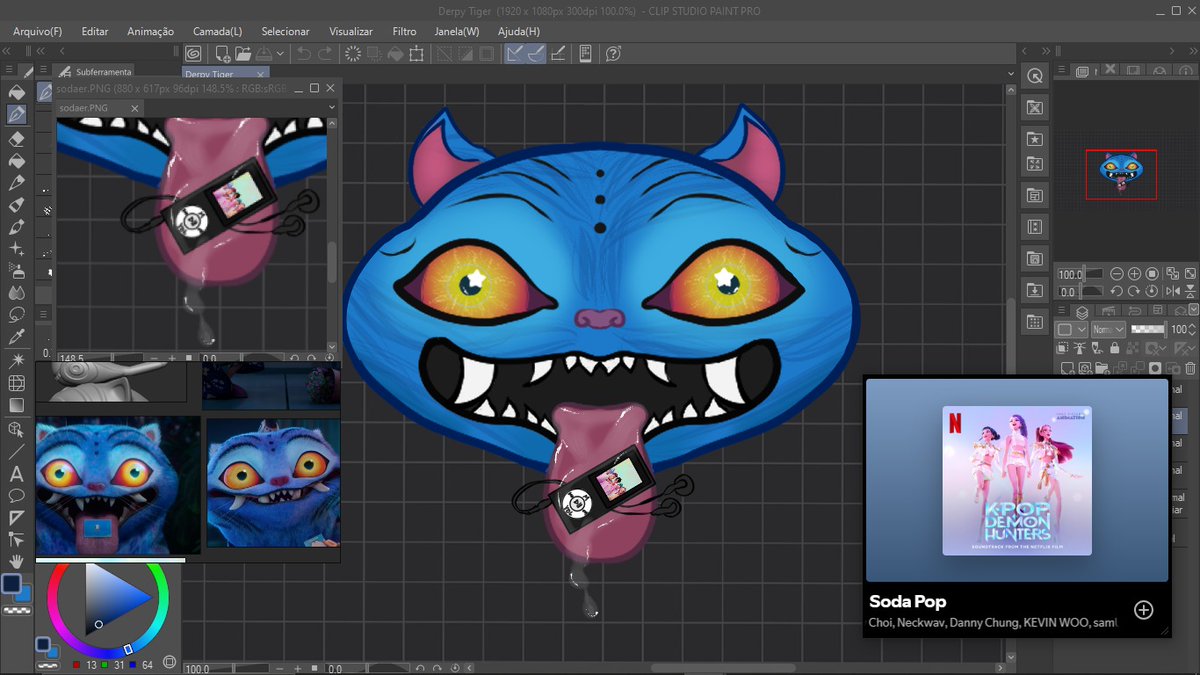Select the straight Line figure tool
Viewport: 1200px width, 675px height.
[16, 452]
